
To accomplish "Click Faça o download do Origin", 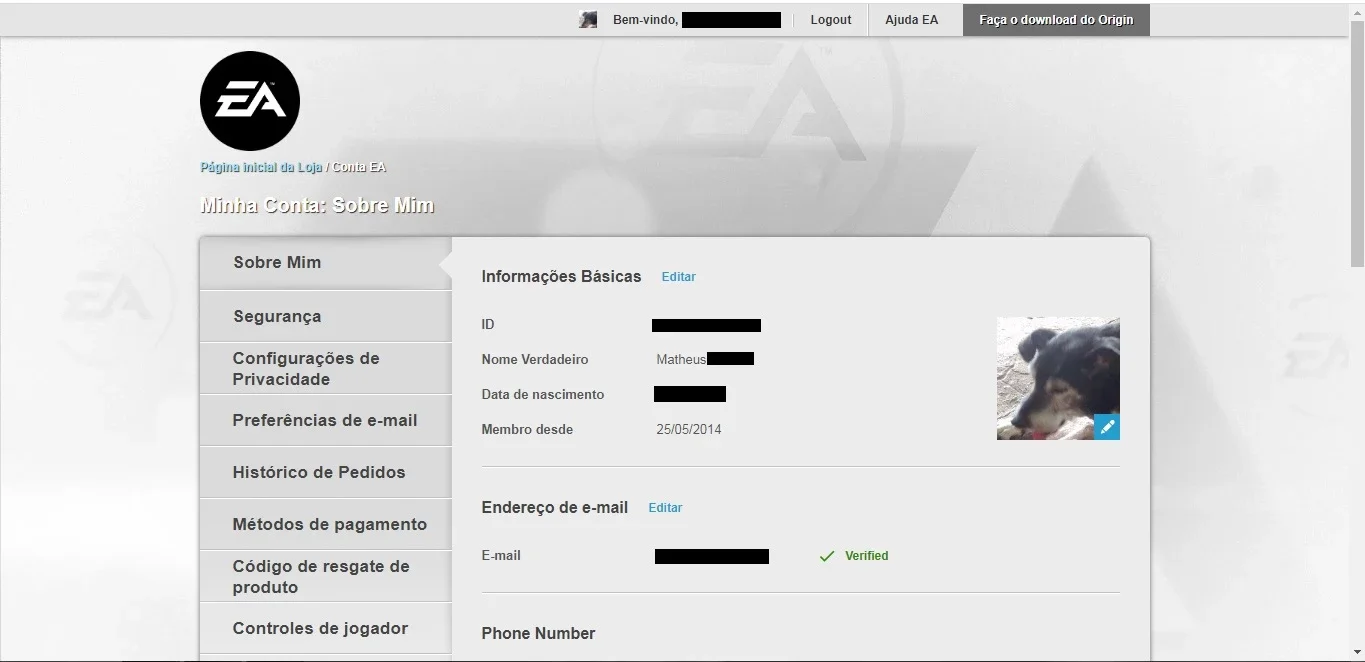I will (x=1056, y=20).
